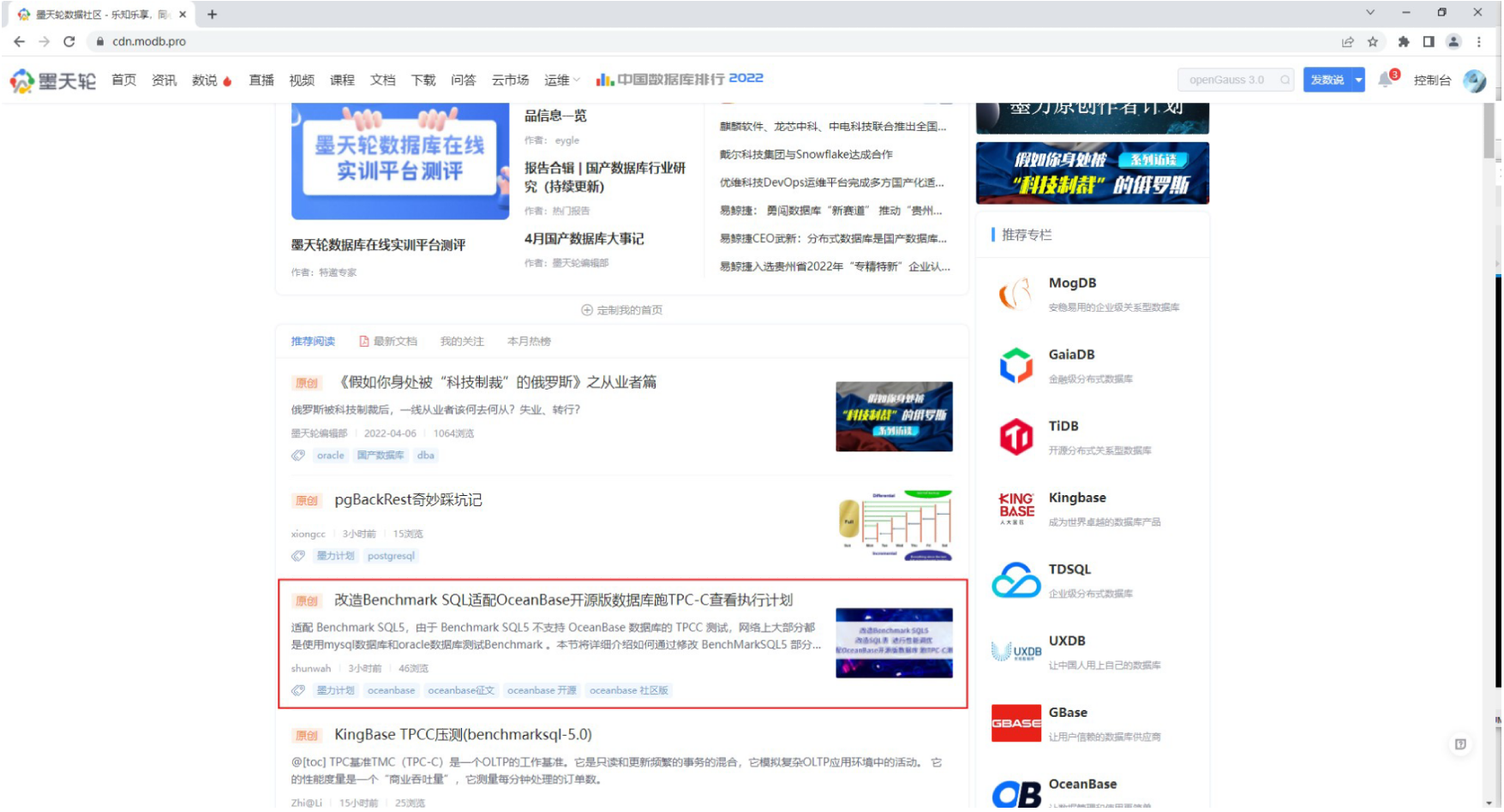Image resolution: width=1504 pixels, height=812 pixels.
Task: Open the 改造Benchmark SQL适配OceanBase article title
Action: pos(563,600)
